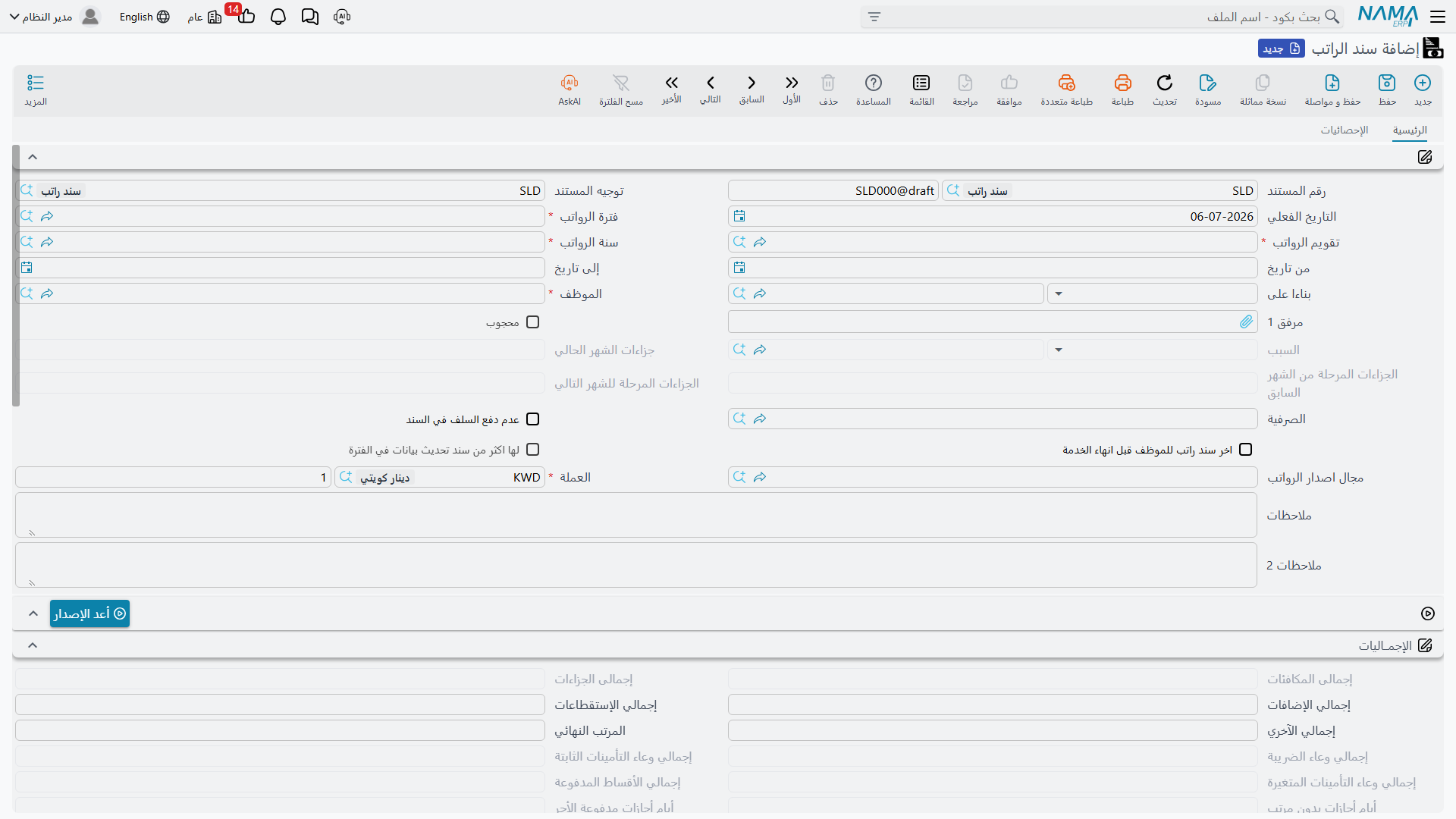Go to السابق (Previous) record
Viewport: 1456px width, 819px height.
point(752,83)
